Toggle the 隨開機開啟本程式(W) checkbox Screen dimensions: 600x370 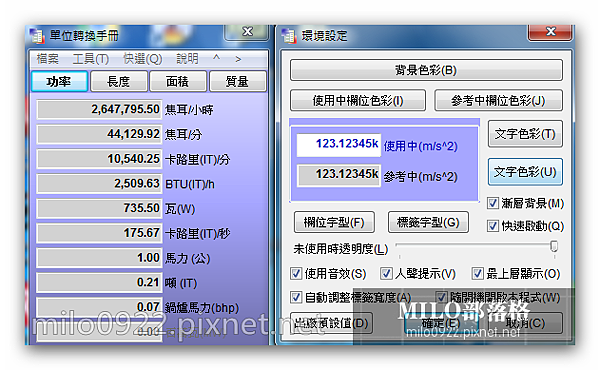tap(441, 297)
